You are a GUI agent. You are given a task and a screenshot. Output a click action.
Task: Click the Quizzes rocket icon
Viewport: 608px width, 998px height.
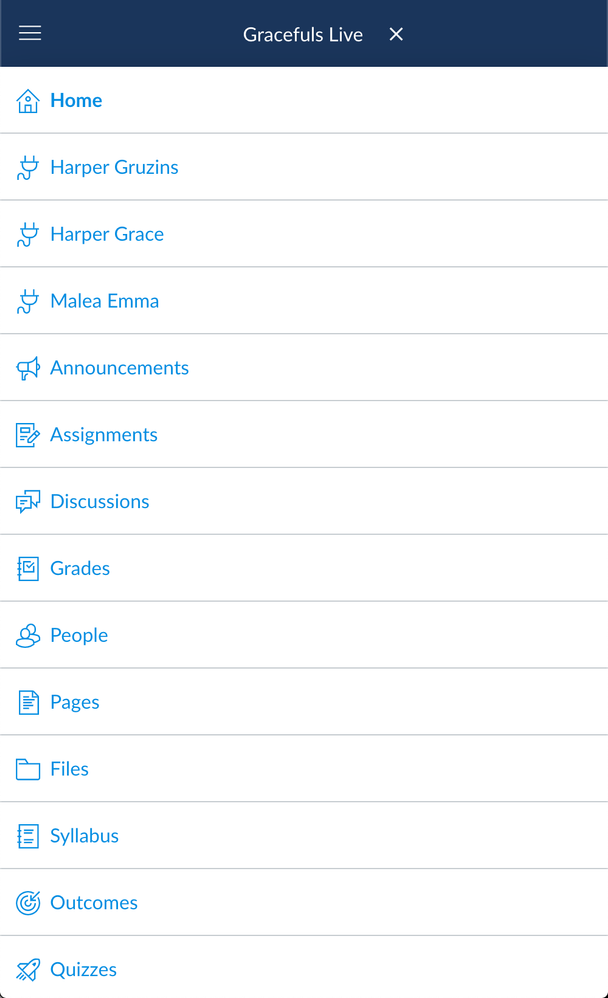(27, 969)
